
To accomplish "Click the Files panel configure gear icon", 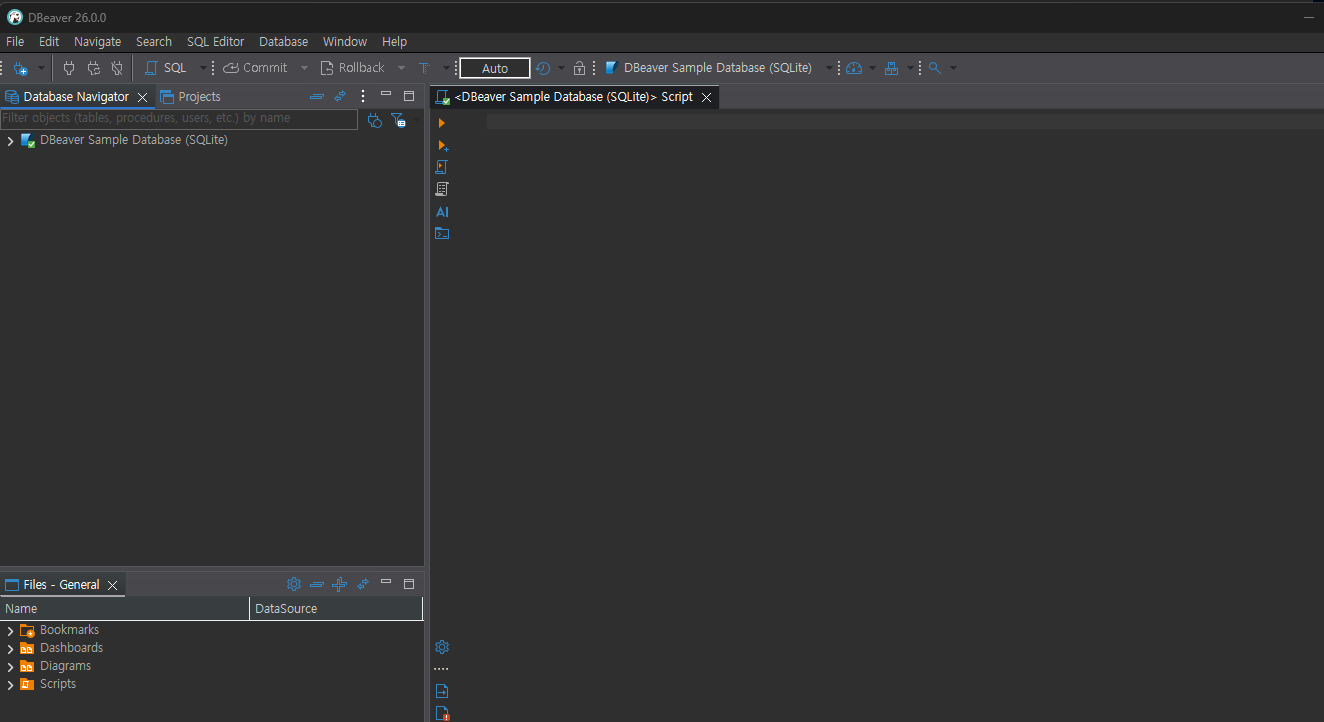I will (294, 584).
